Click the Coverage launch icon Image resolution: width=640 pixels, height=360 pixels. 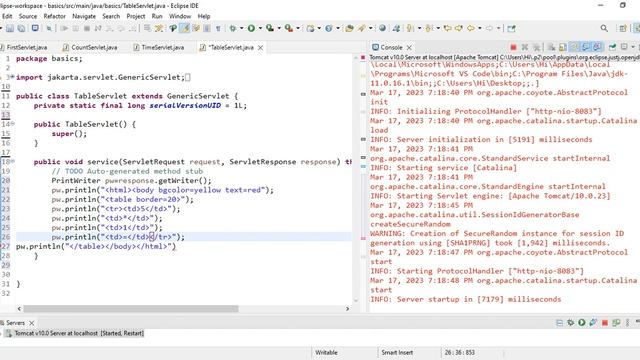pos(270,28)
